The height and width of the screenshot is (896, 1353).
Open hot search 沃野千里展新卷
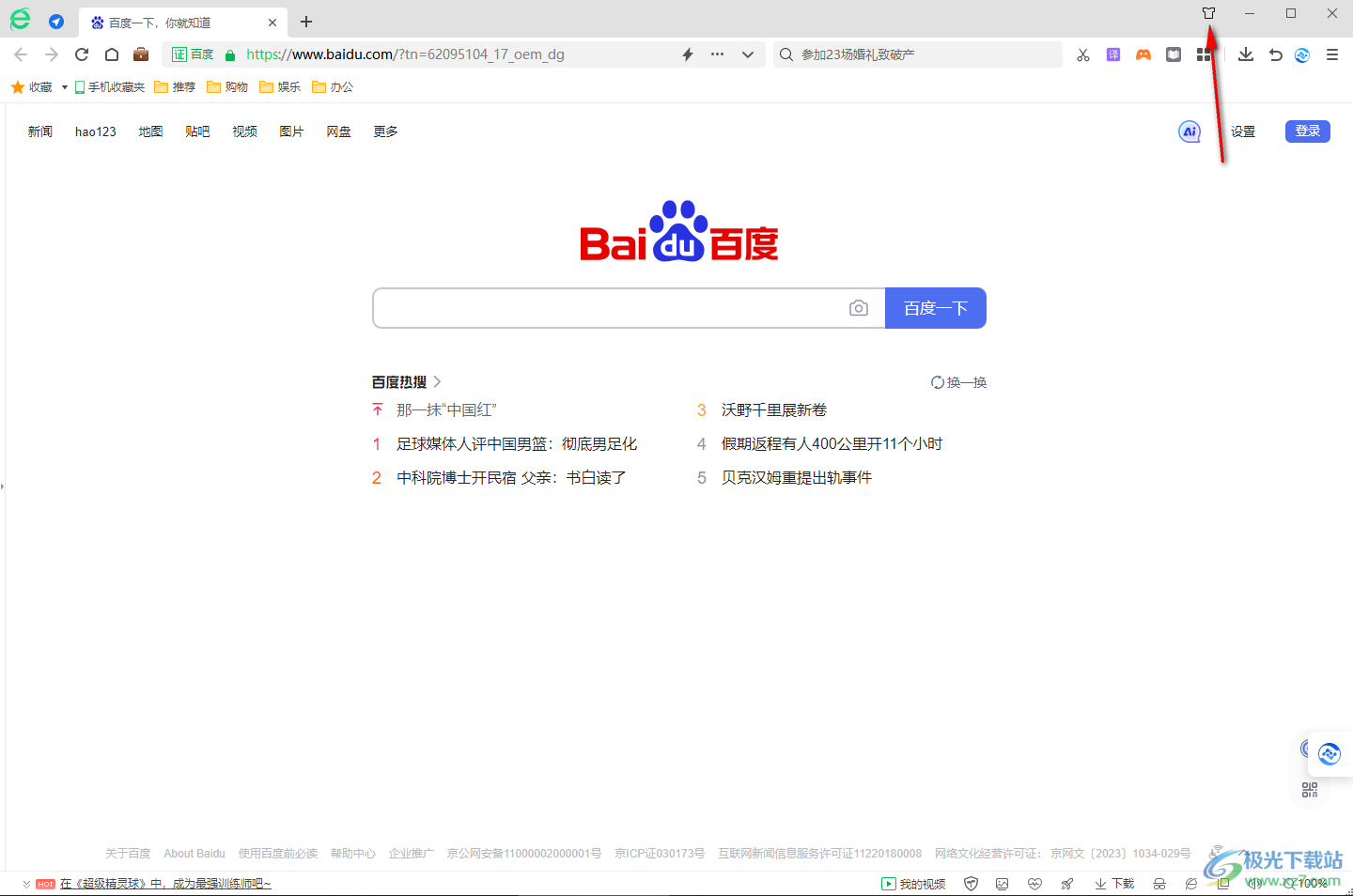[774, 410]
